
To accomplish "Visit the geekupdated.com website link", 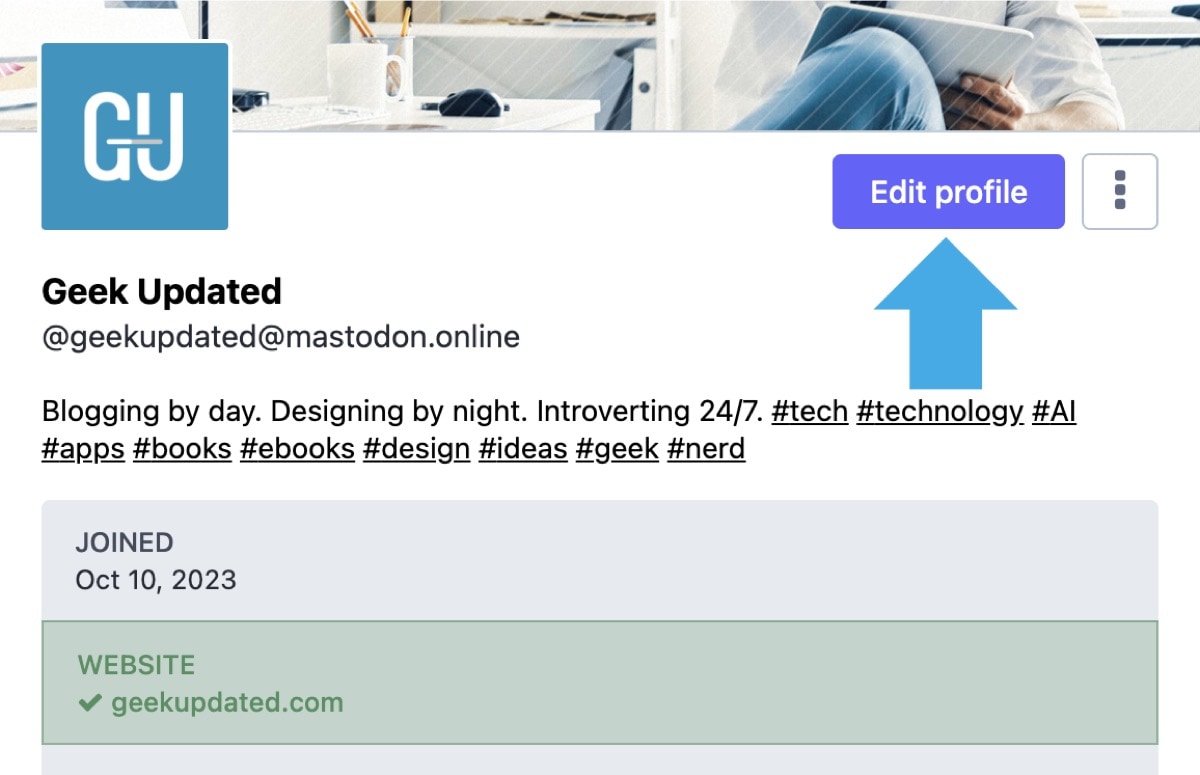I will 227,703.
